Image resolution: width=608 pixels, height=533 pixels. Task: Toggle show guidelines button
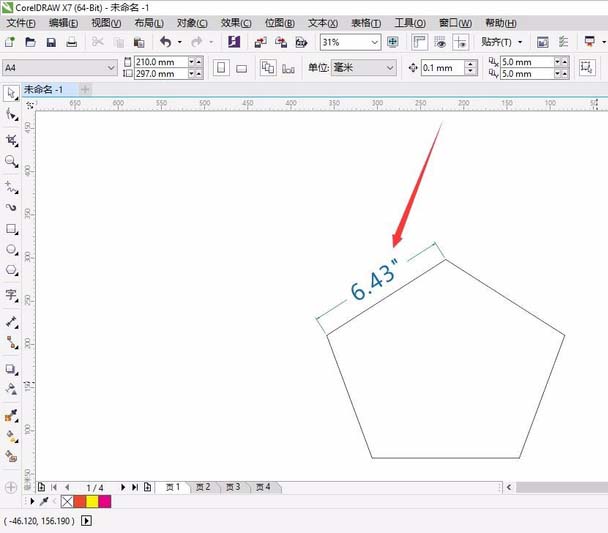(x=461, y=42)
